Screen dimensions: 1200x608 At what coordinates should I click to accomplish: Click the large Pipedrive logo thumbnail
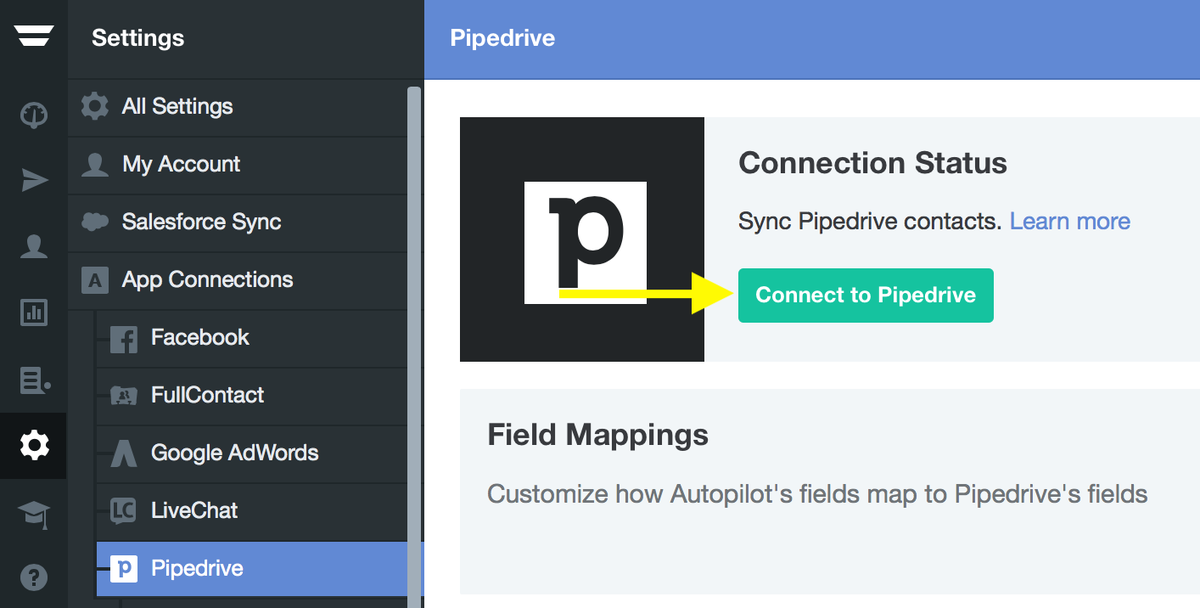click(582, 239)
